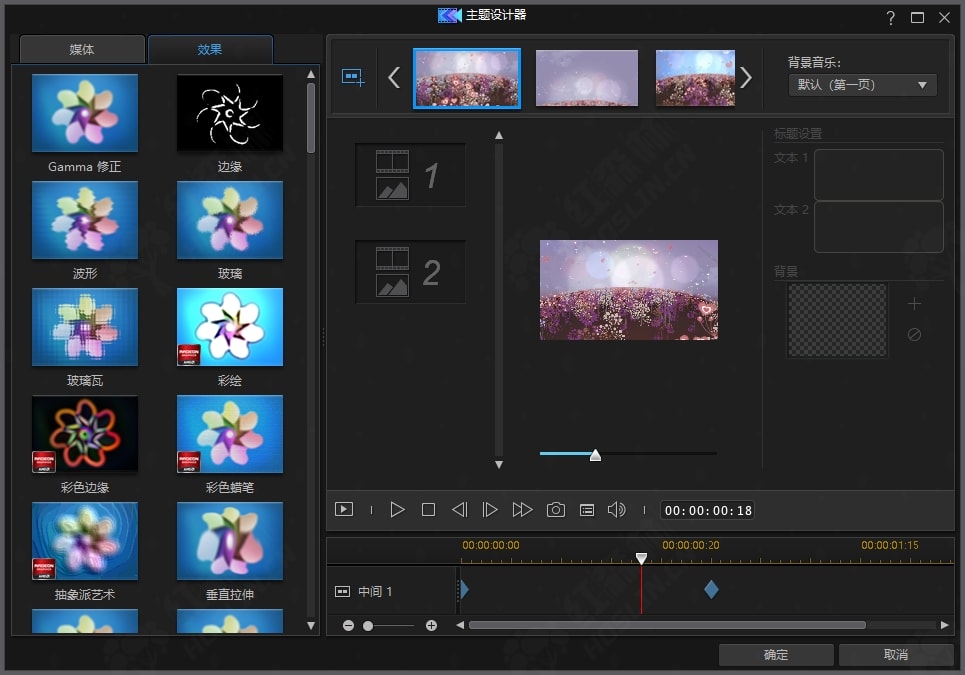This screenshot has width=965, height=675.
Task: Mute audio using the speaker icon
Action: [x=616, y=510]
